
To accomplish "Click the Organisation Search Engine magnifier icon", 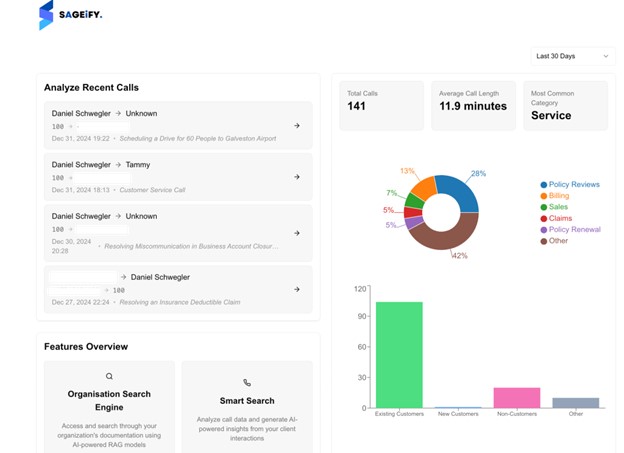I will [x=109, y=377].
